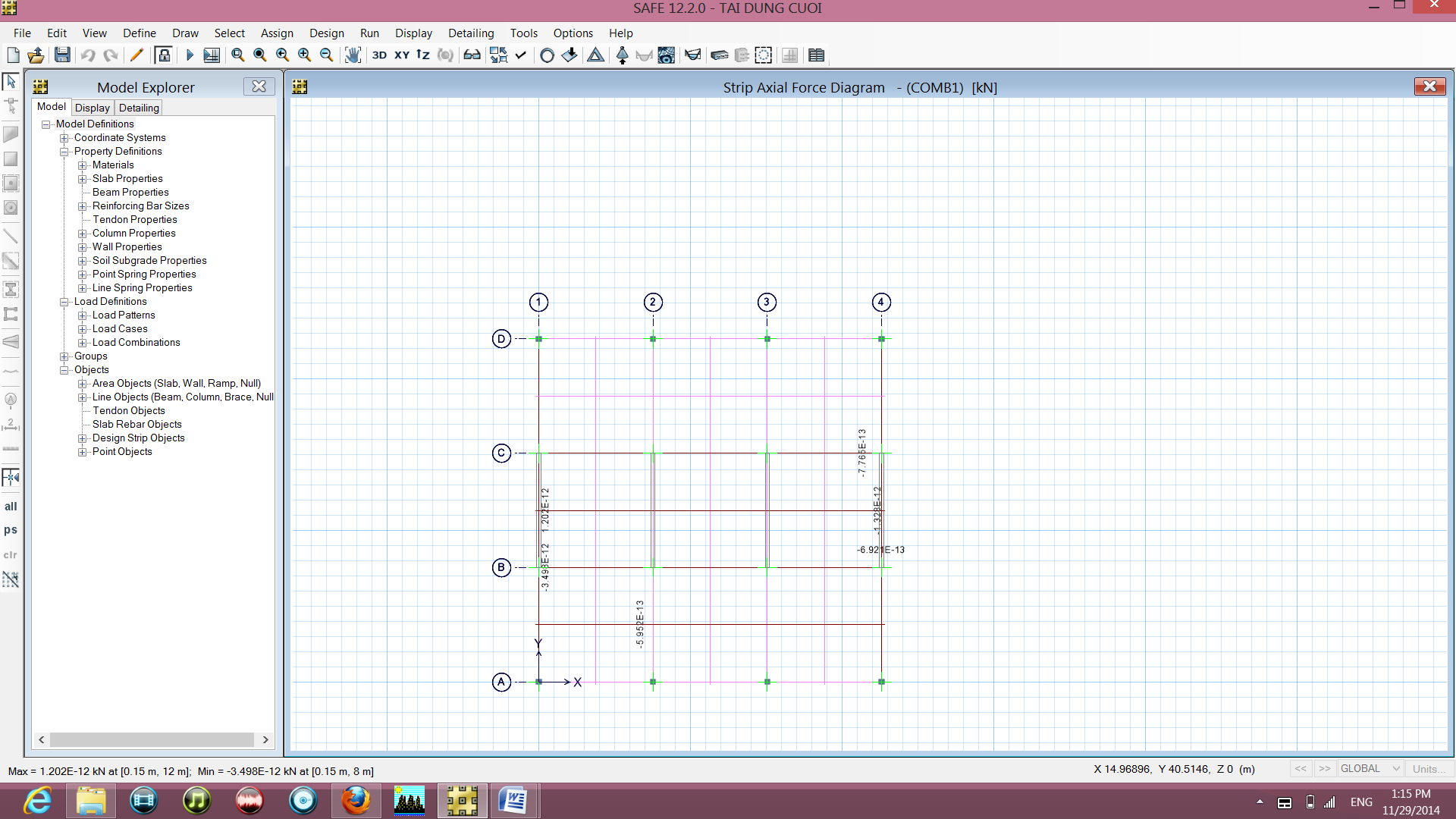Click Model Explorer horizontal scrollbar
1456x819 pixels.
coord(152,739)
